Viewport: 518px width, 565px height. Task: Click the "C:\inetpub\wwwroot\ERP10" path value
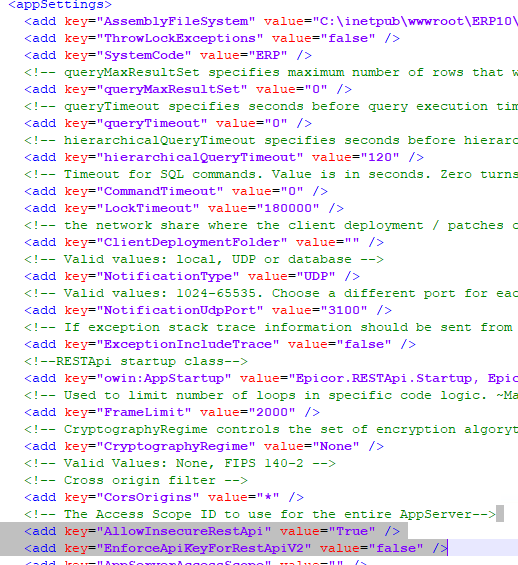(x=416, y=22)
